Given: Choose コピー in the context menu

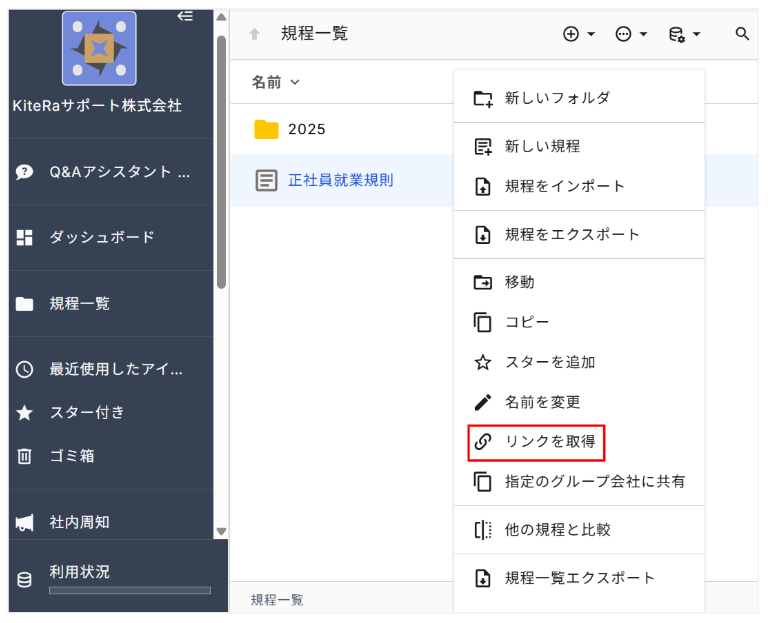Looking at the screenshot, I should tap(579, 322).
